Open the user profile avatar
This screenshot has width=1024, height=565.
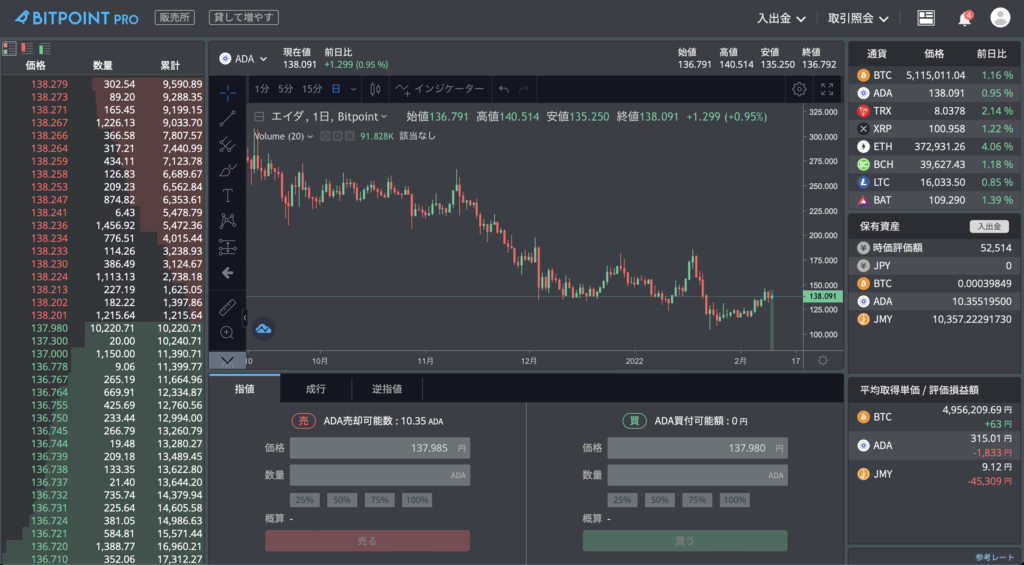click(1000, 18)
